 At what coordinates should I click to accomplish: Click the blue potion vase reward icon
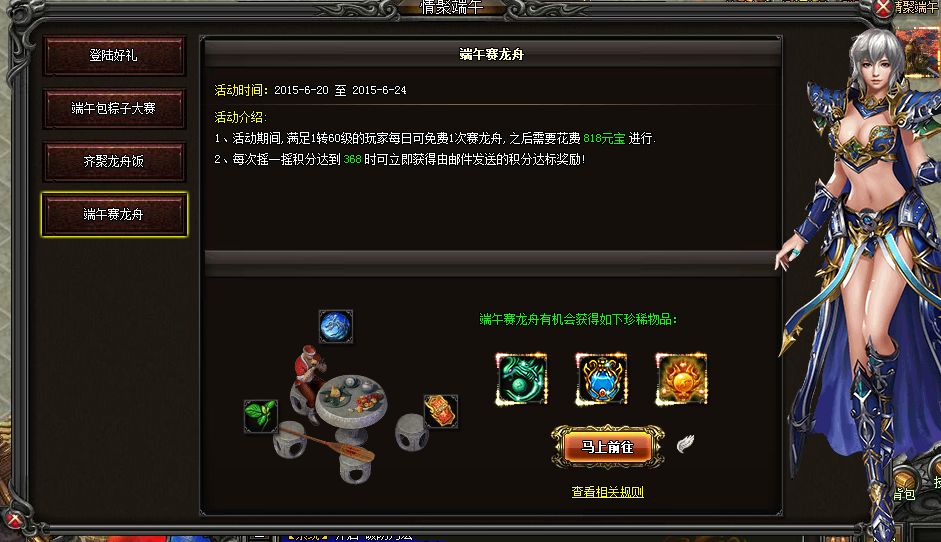point(601,379)
